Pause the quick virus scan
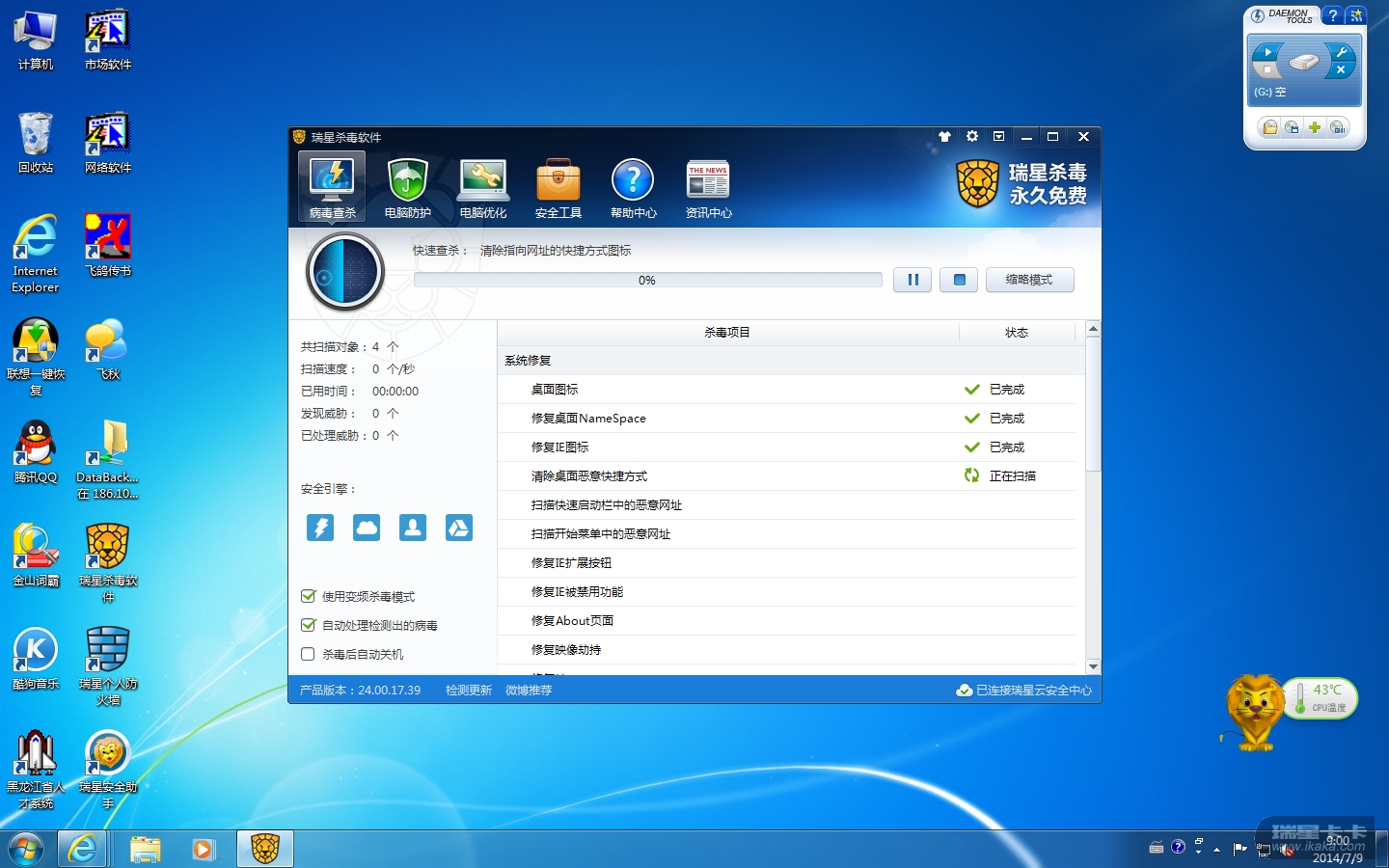The image size is (1389, 868). (912, 280)
